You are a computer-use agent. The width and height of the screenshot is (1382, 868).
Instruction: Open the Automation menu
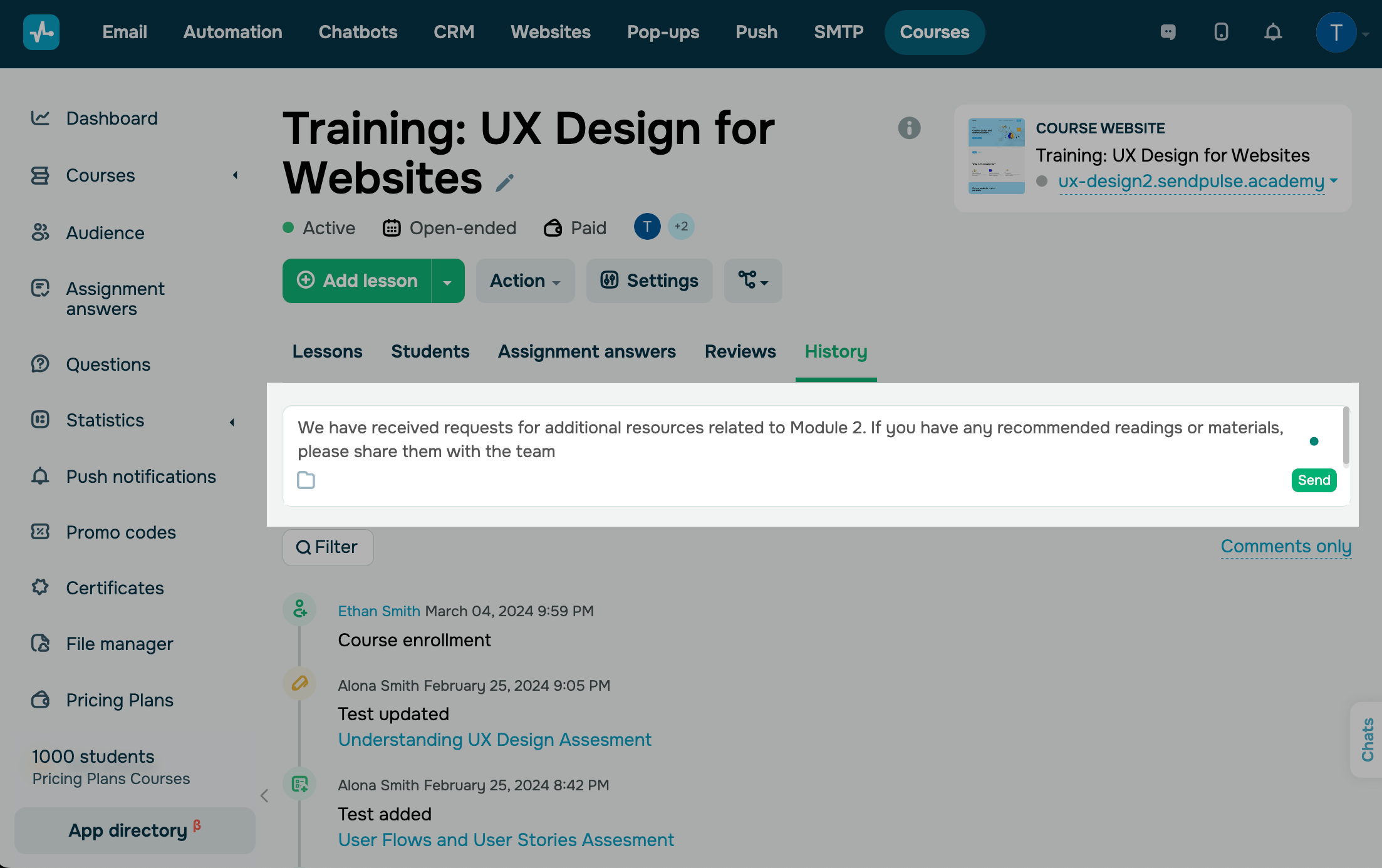click(232, 32)
